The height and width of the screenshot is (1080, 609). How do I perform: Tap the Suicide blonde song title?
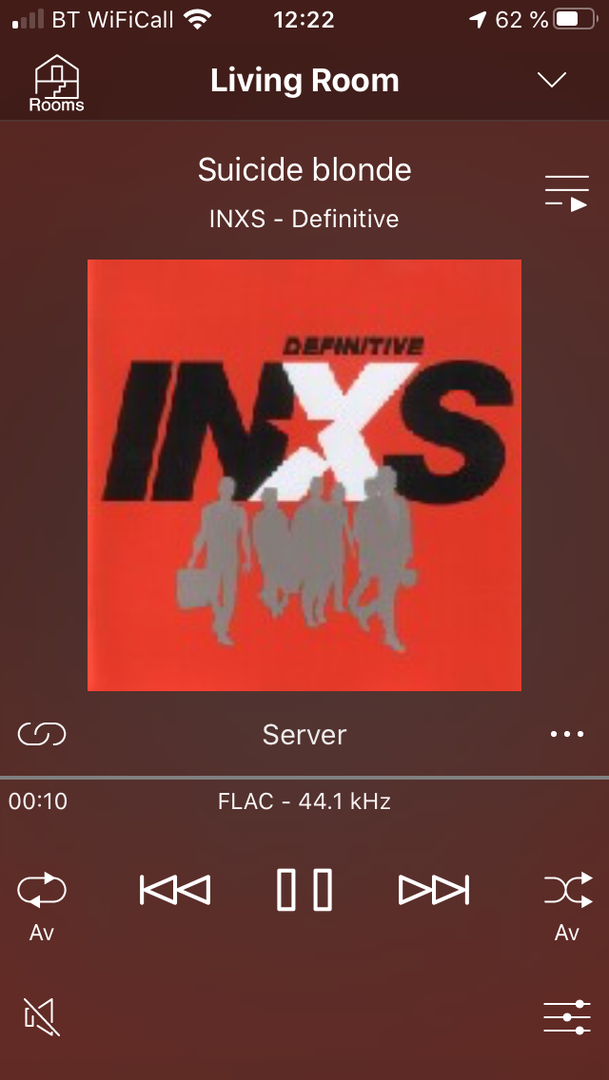click(304, 169)
